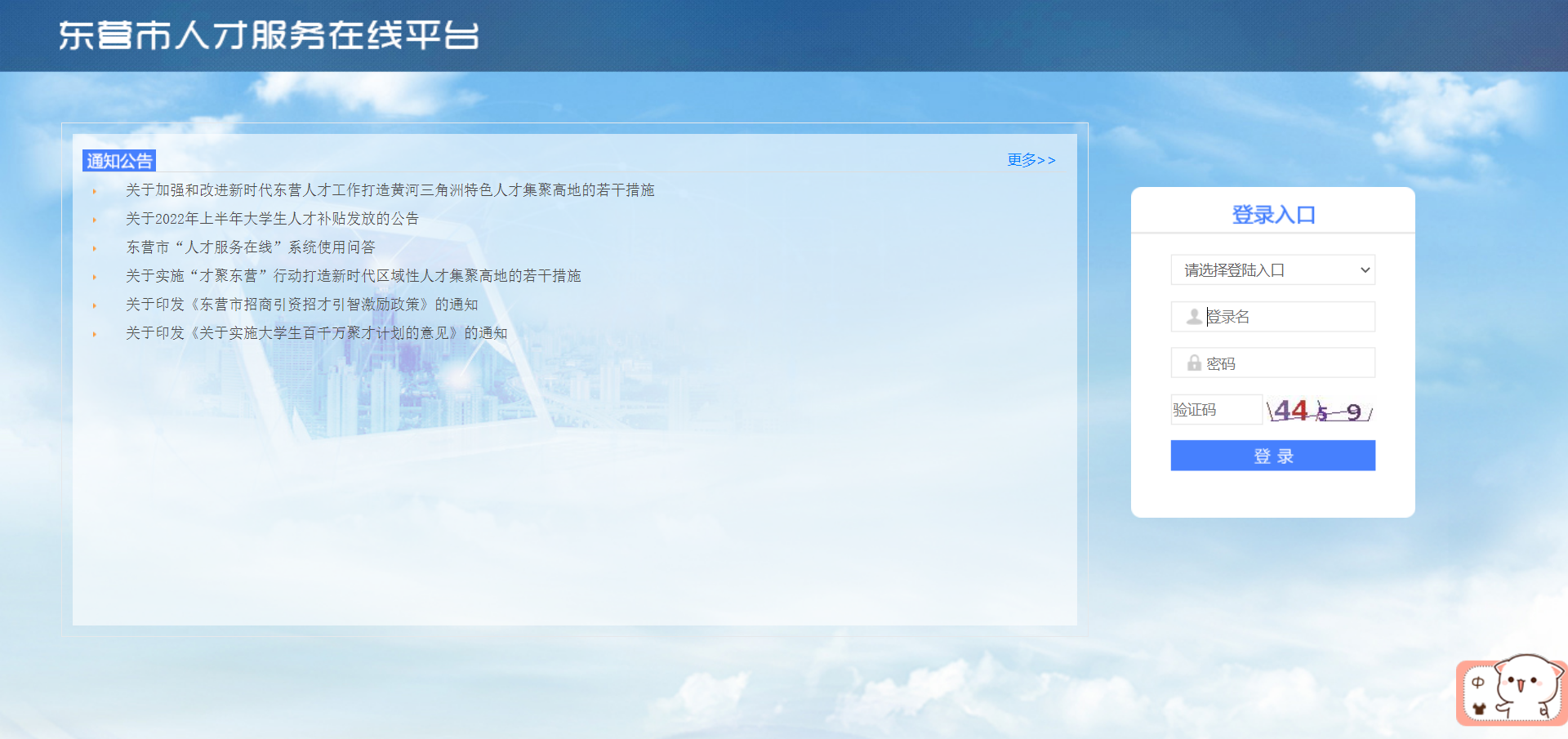Open 大学生百千万聚才计划 notice

coord(317,333)
